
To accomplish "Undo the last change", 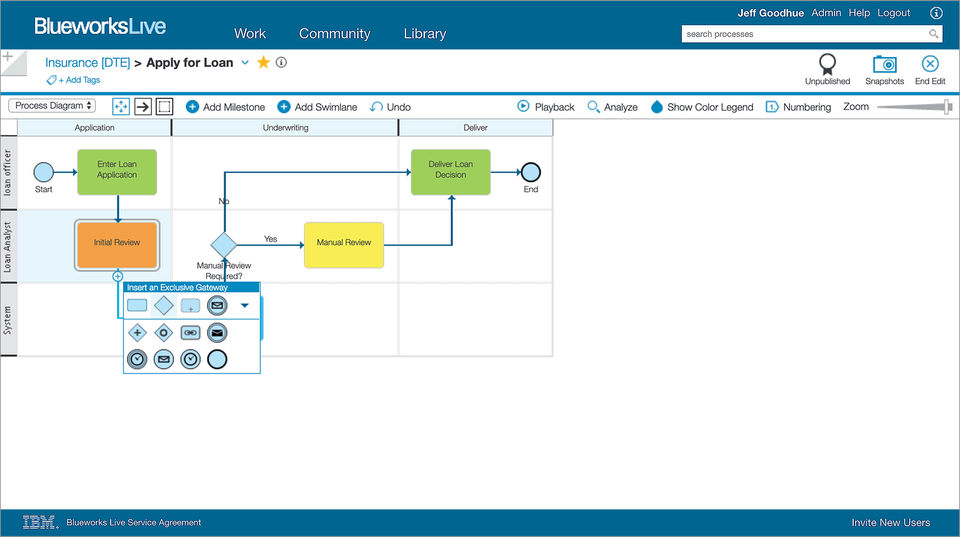I will point(390,107).
